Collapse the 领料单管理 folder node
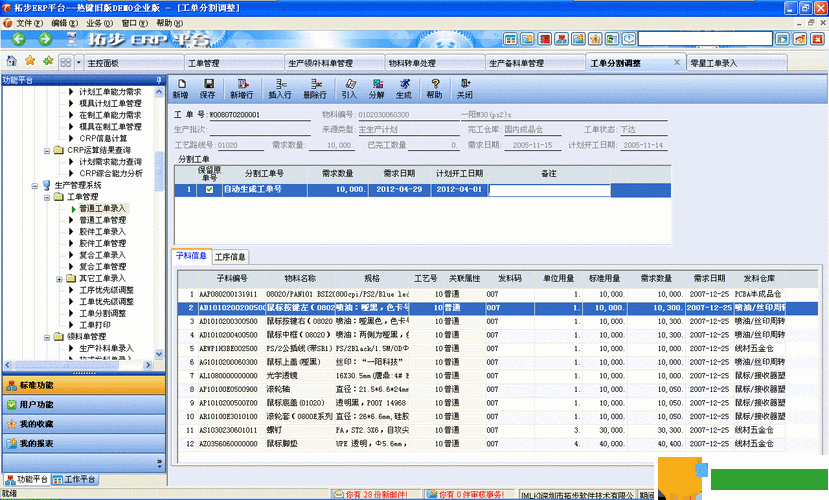 (47, 337)
